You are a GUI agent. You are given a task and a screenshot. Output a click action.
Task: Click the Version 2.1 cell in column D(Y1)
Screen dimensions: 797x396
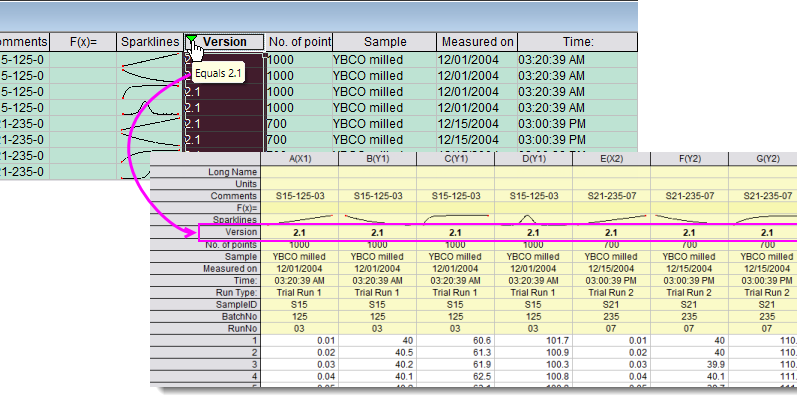533,232
